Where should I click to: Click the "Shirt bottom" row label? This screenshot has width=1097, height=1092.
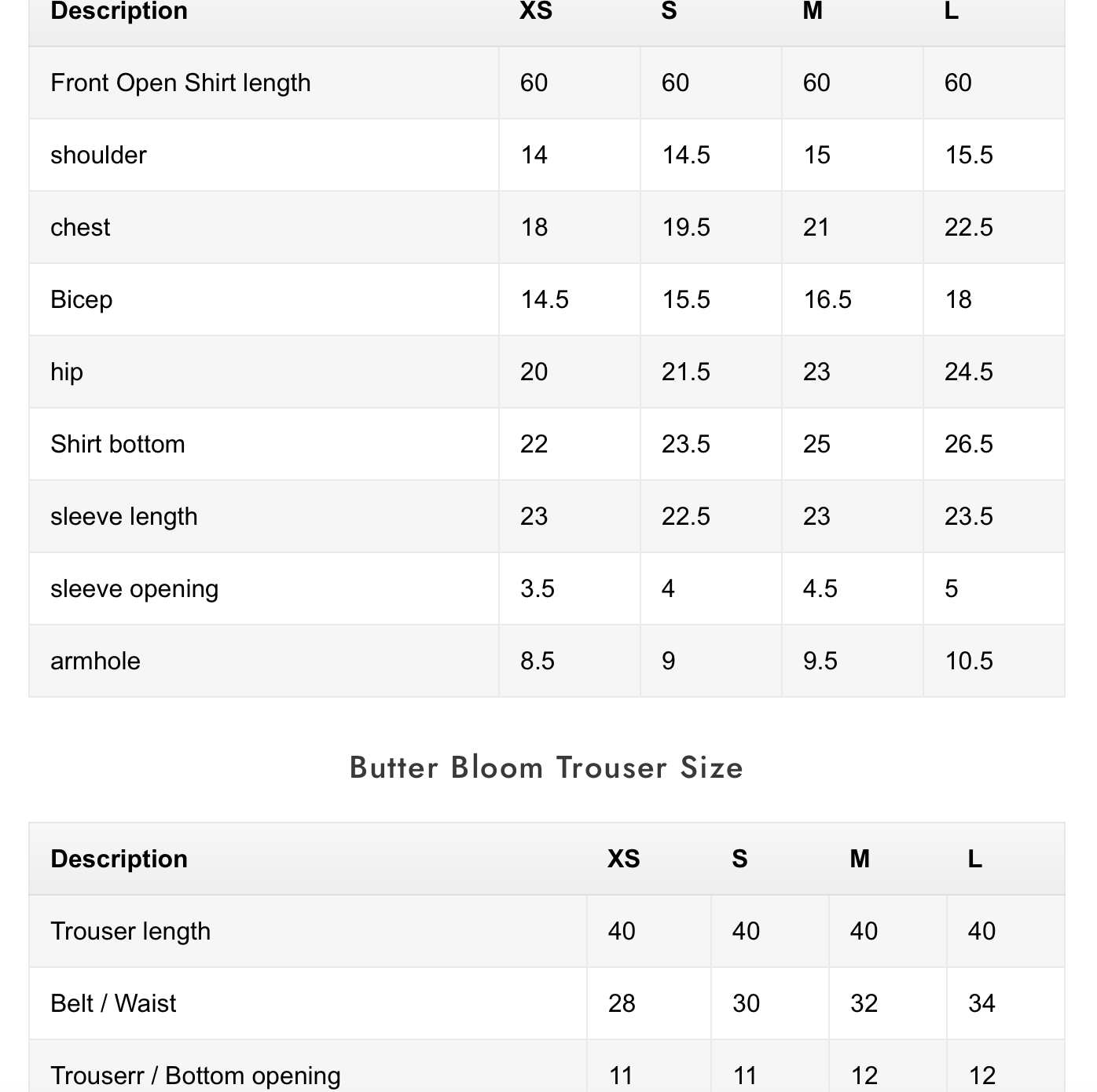coord(118,444)
